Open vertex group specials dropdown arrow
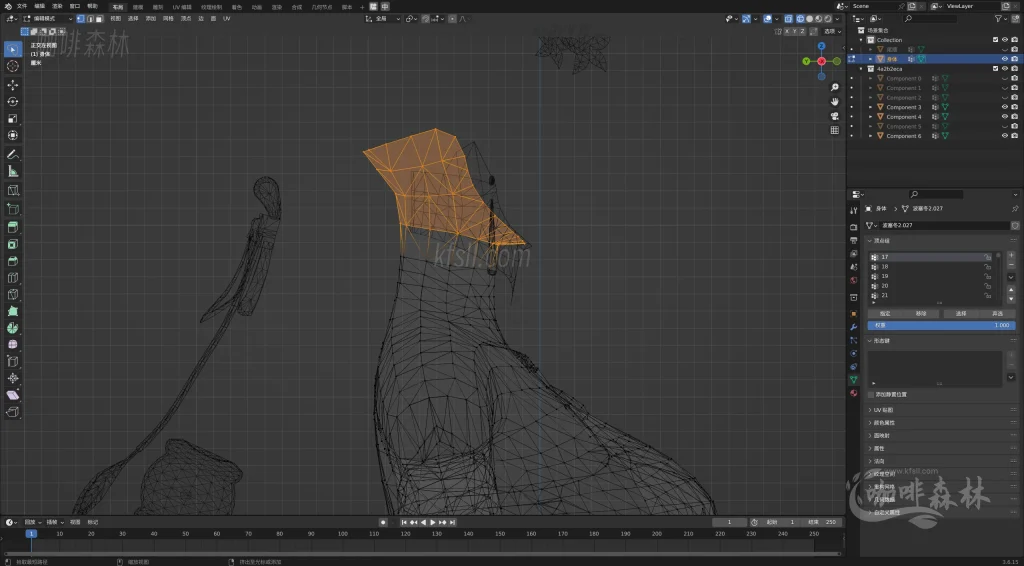The height and width of the screenshot is (566, 1024). pos(1011,277)
